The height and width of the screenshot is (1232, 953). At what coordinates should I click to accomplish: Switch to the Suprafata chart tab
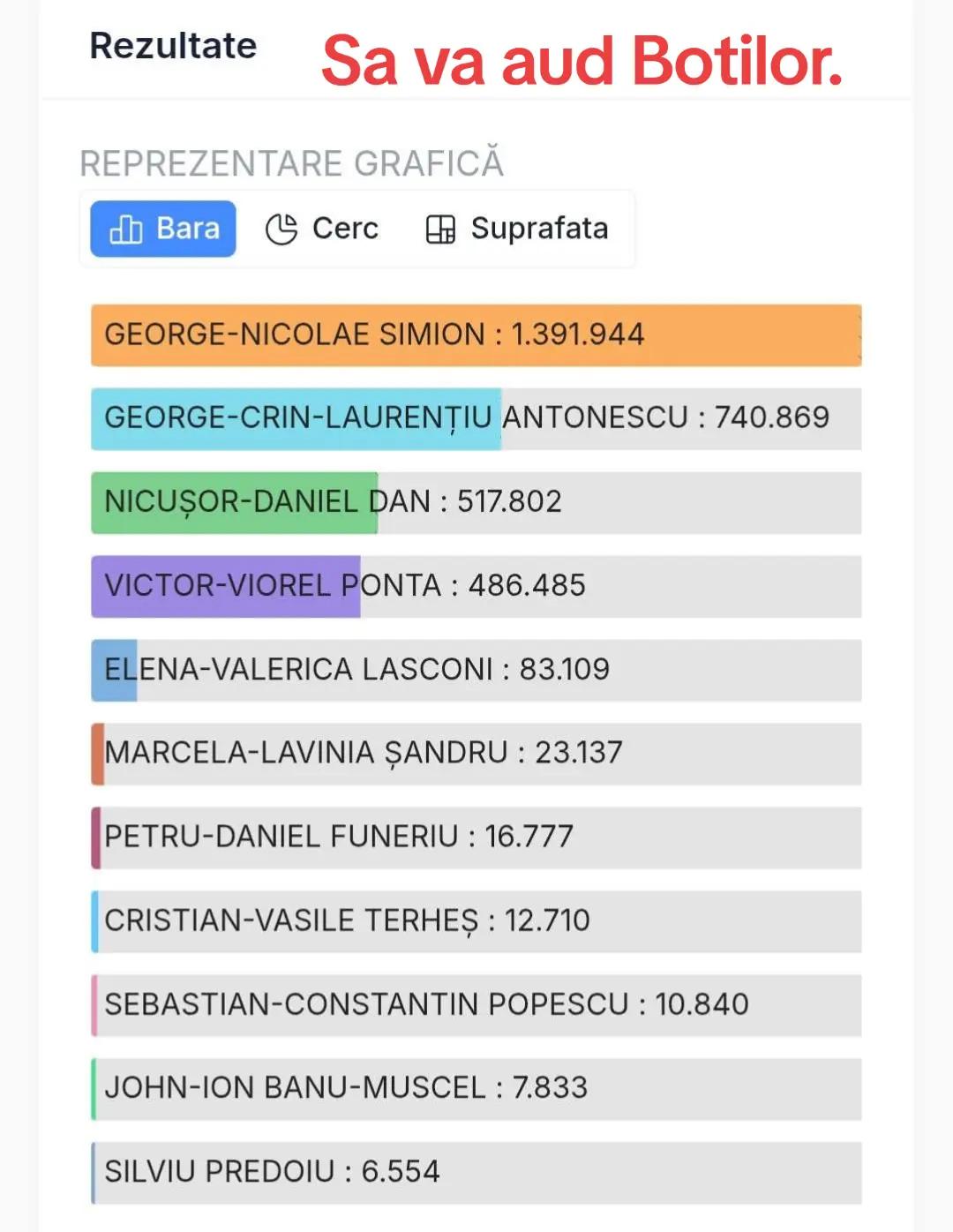(517, 229)
